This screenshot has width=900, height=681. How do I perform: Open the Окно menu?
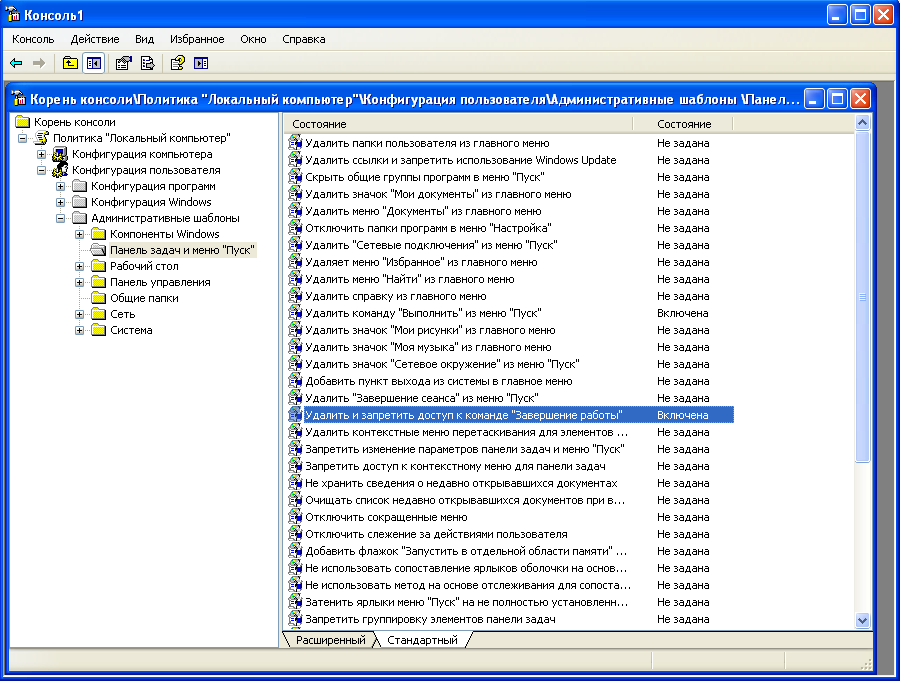tap(253, 39)
